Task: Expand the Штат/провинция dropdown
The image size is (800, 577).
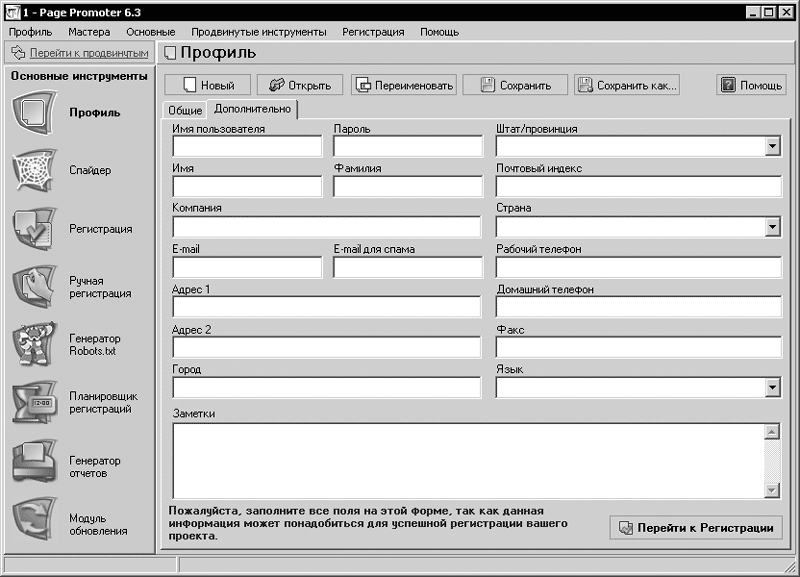Action: [772, 146]
